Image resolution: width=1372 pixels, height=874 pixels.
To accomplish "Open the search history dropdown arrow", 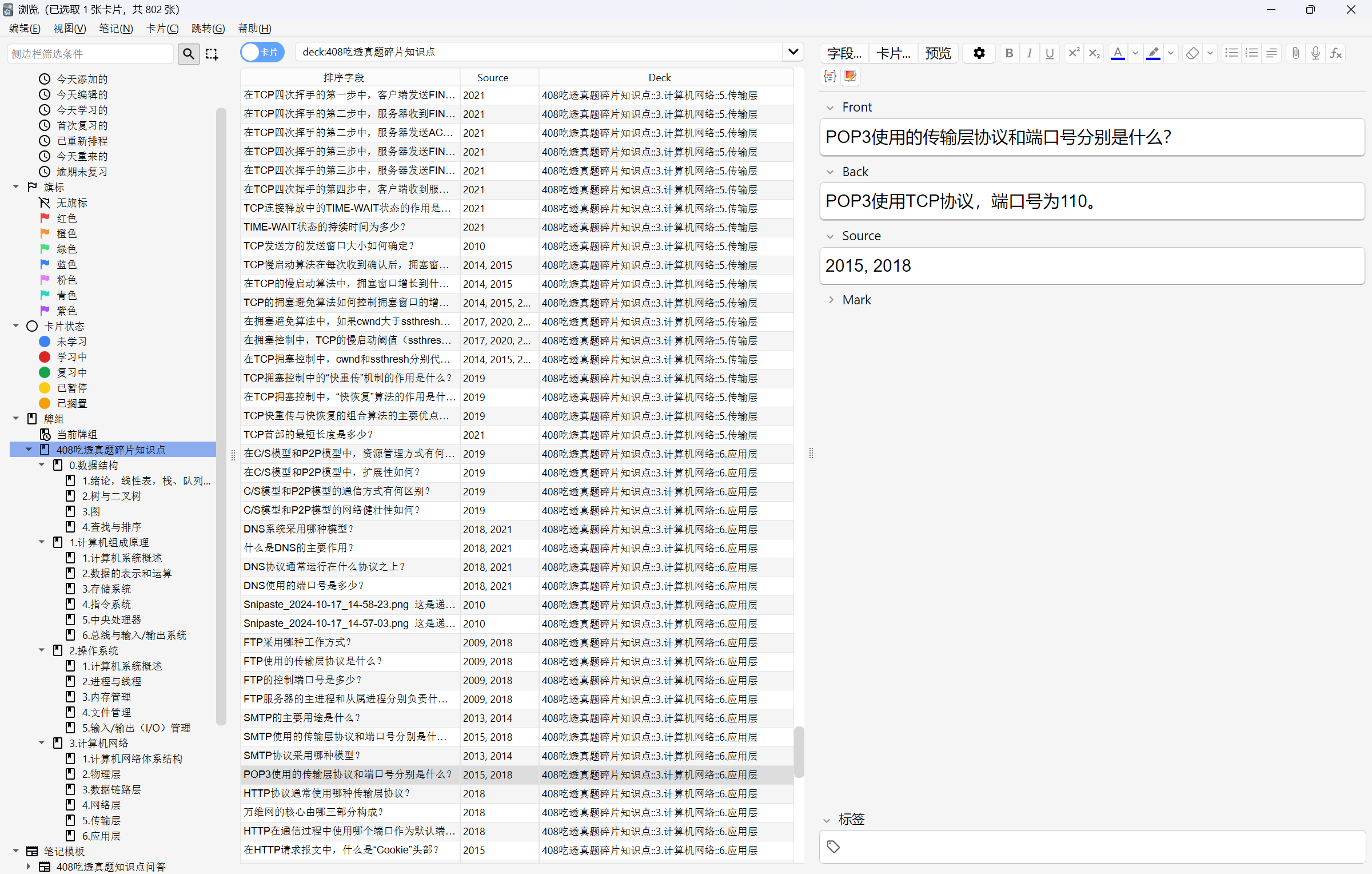I will click(793, 52).
